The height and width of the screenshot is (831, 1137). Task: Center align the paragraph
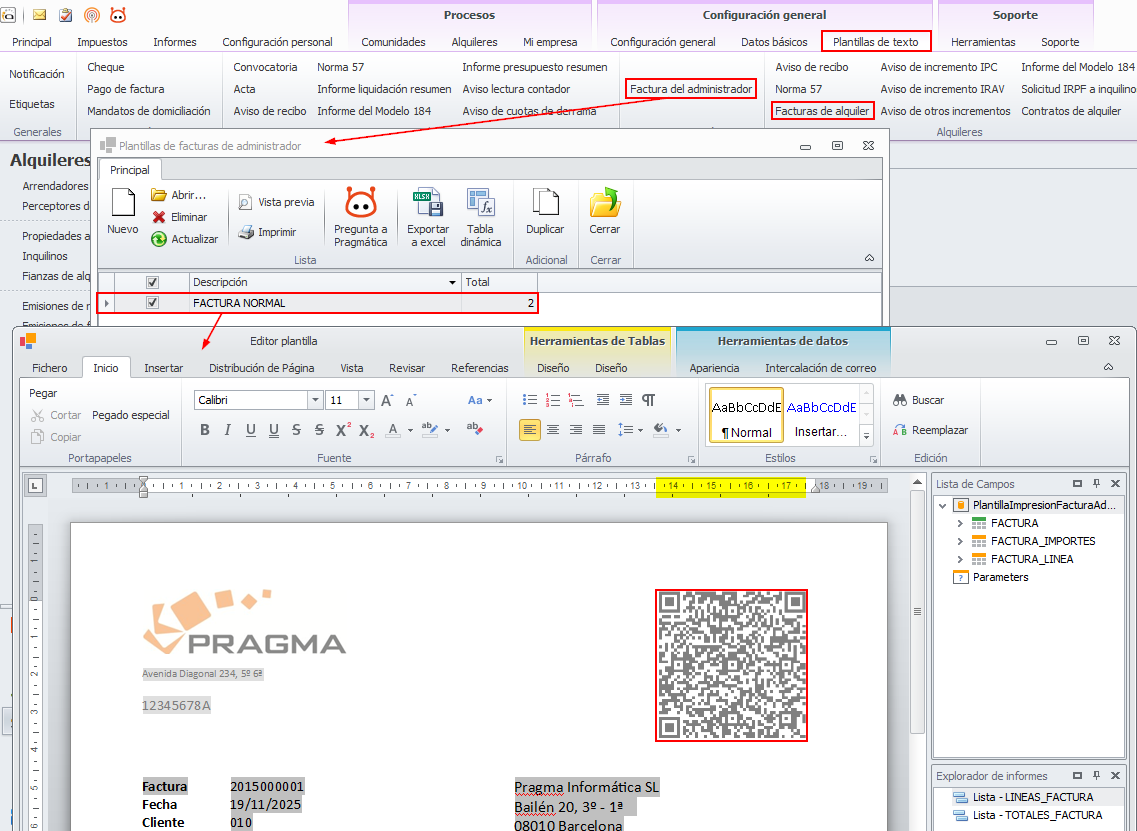click(553, 430)
